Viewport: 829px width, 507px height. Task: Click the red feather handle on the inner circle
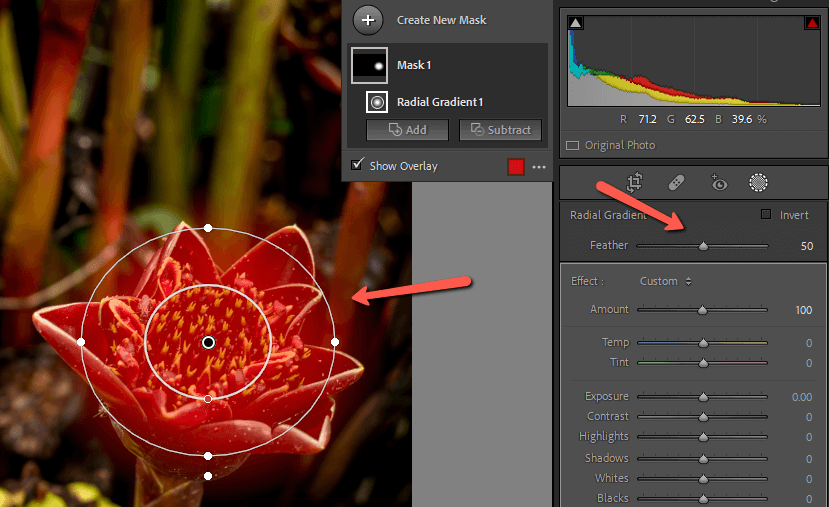(208, 399)
